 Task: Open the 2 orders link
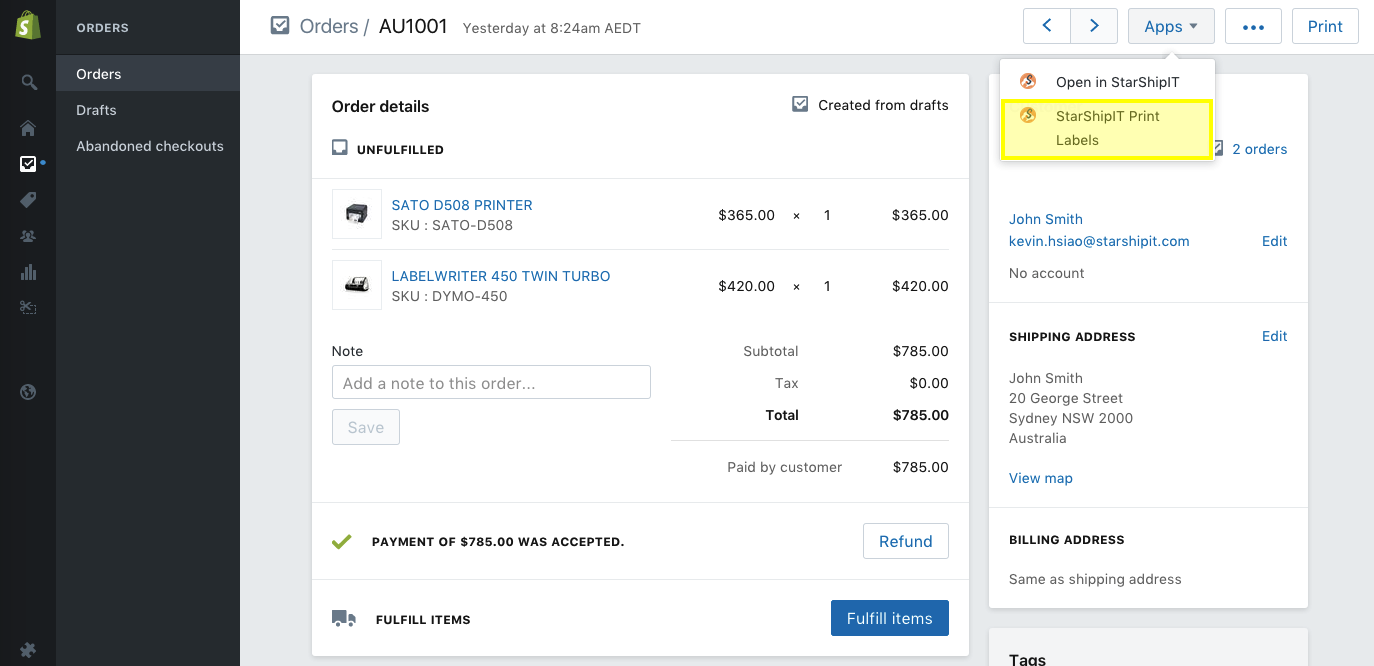(1259, 149)
